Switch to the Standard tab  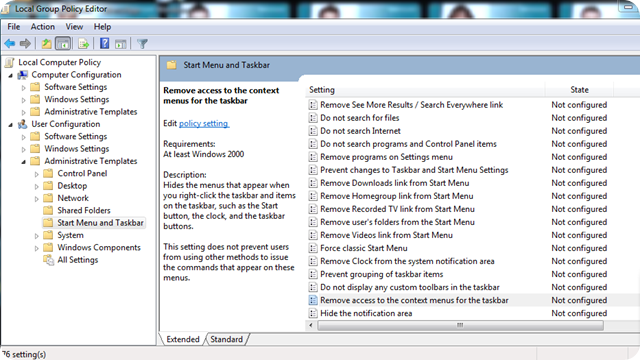click(227, 340)
